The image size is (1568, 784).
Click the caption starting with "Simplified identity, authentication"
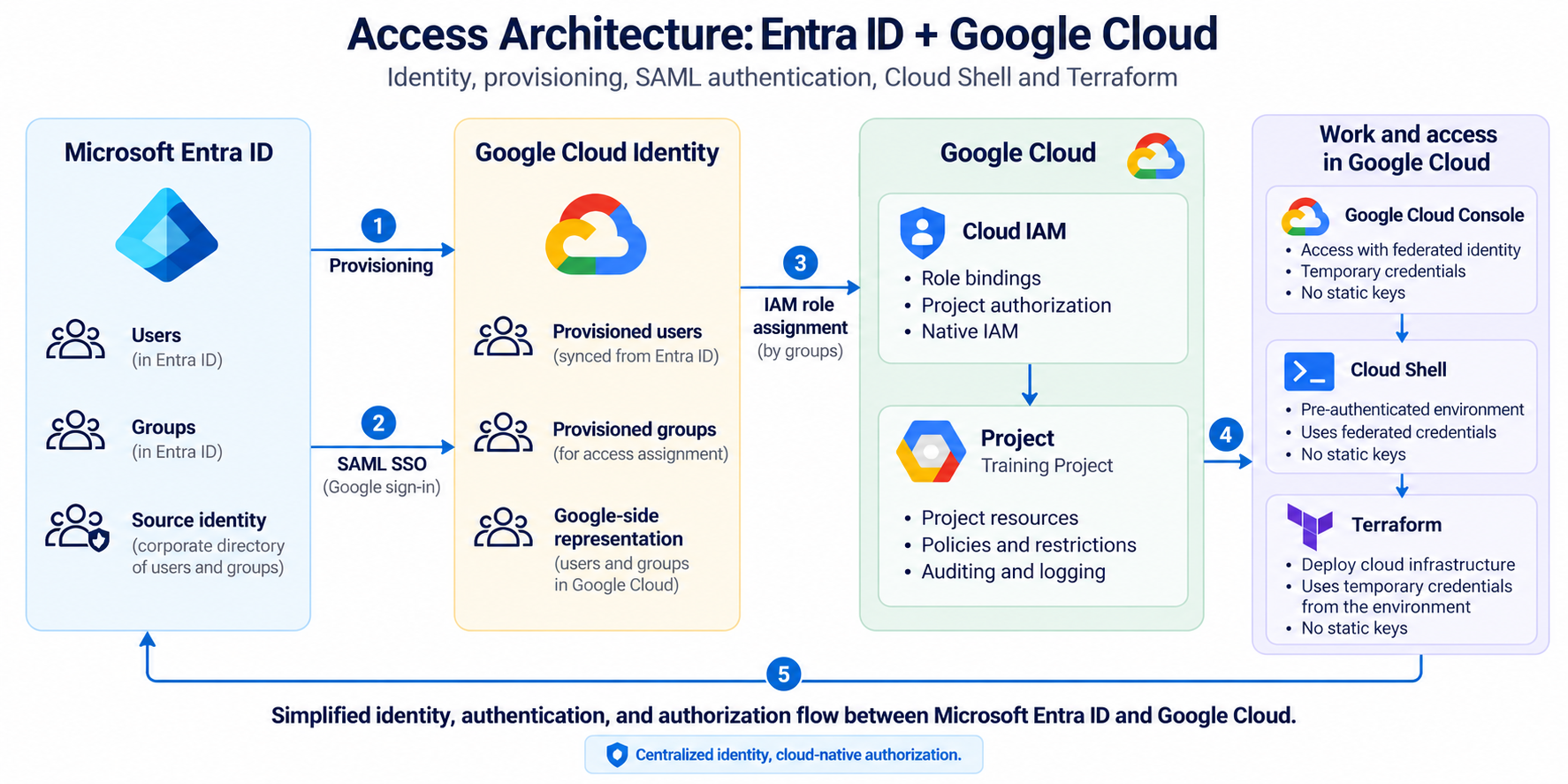(x=783, y=716)
